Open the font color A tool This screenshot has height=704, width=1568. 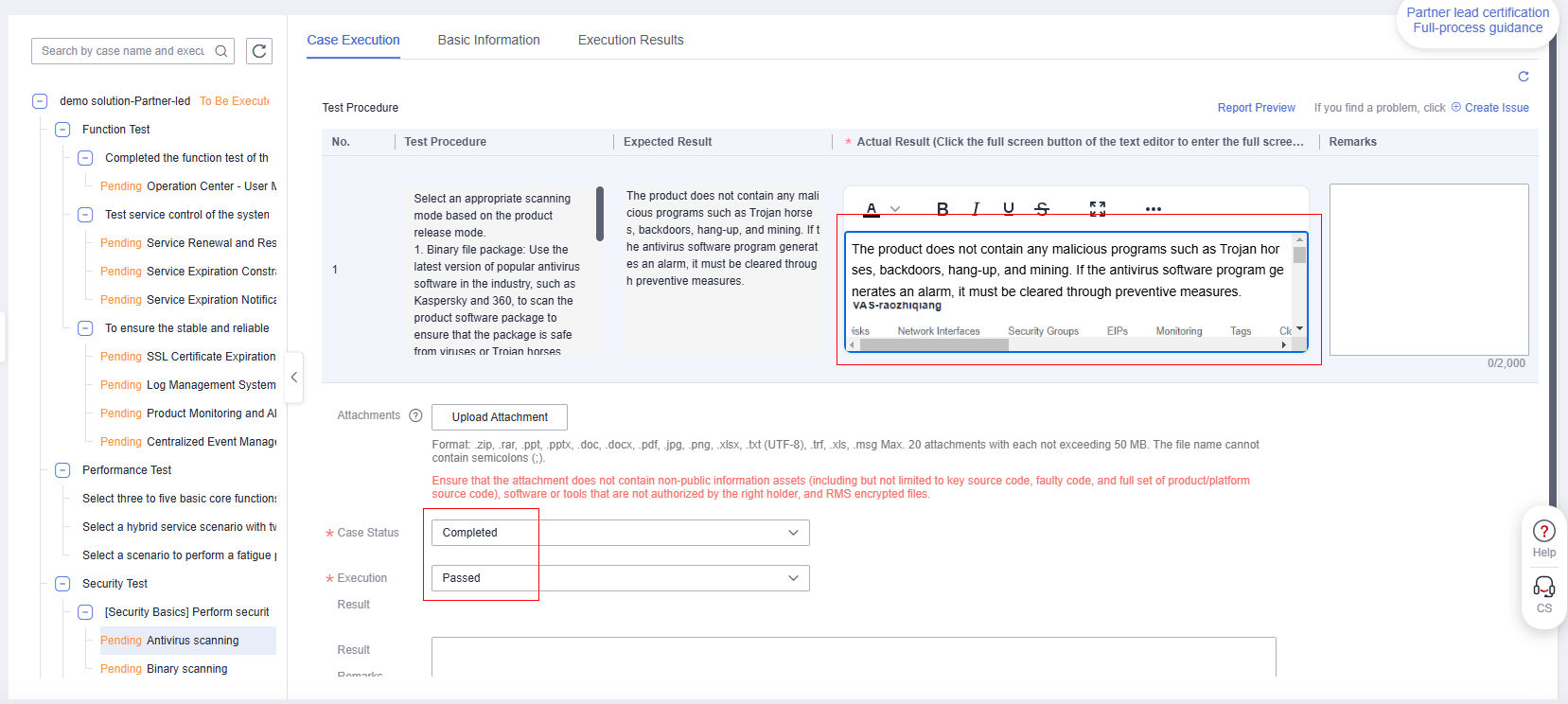point(872,209)
